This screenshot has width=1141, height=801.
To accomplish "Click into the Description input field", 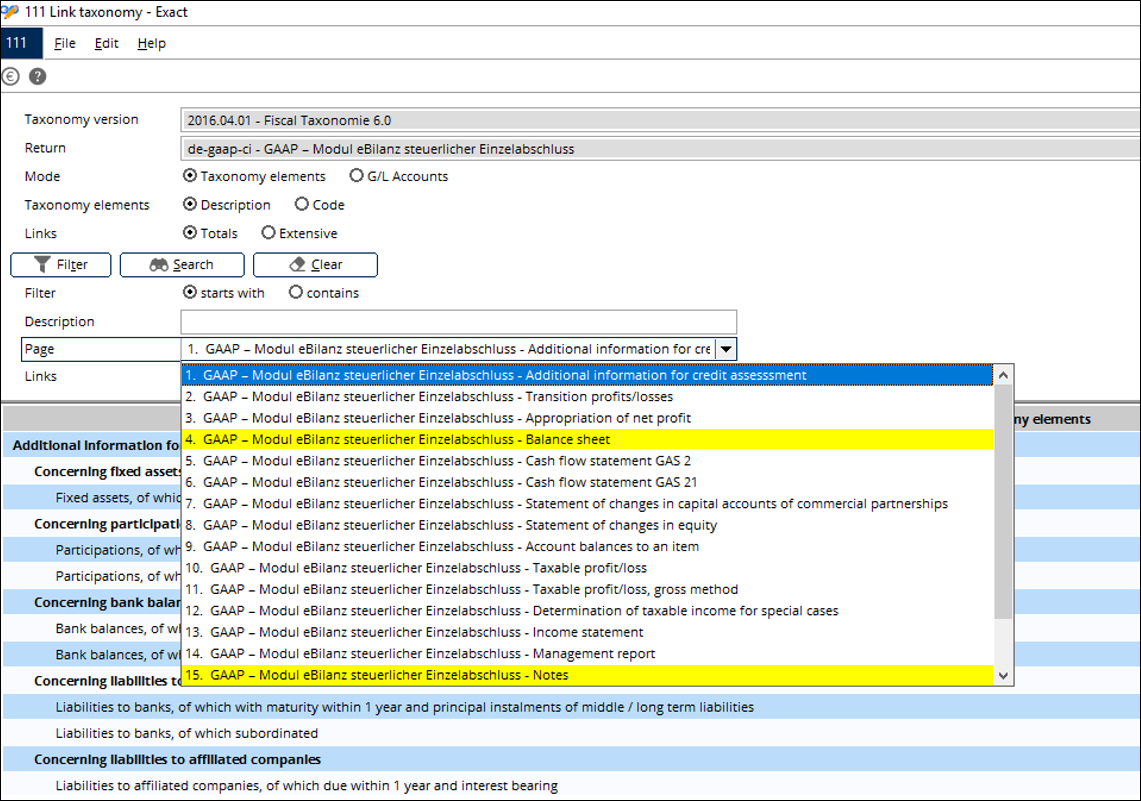I will click(x=458, y=322).
